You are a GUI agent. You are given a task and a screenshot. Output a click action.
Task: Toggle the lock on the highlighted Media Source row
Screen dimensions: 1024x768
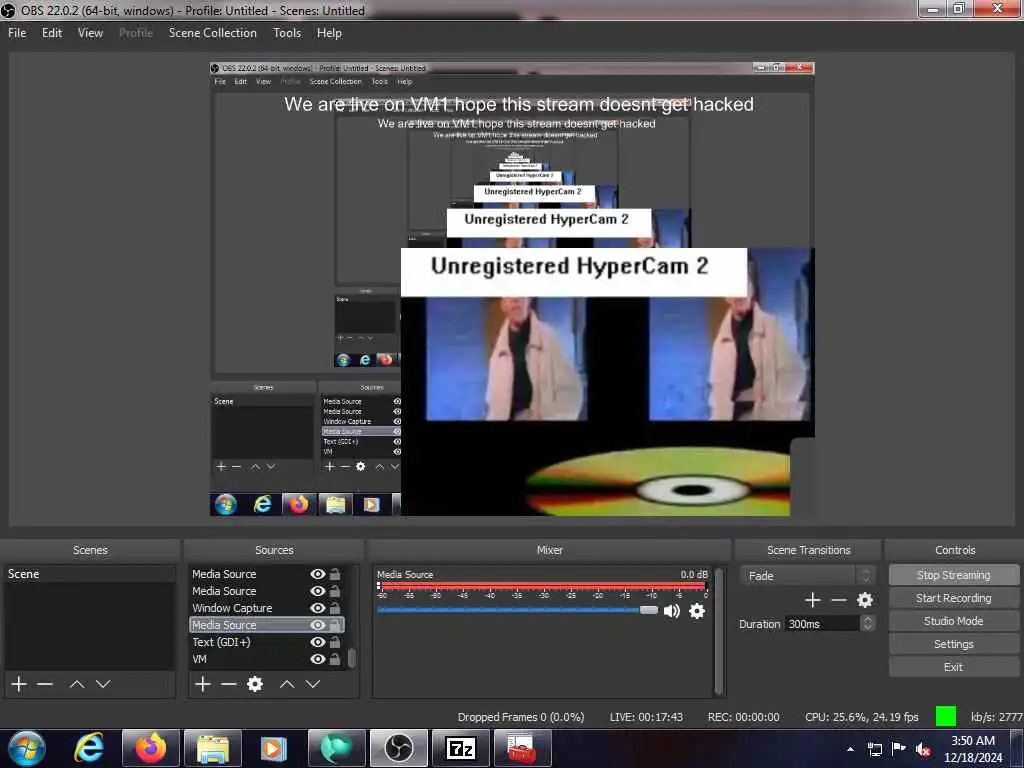[x=334, y=625]
